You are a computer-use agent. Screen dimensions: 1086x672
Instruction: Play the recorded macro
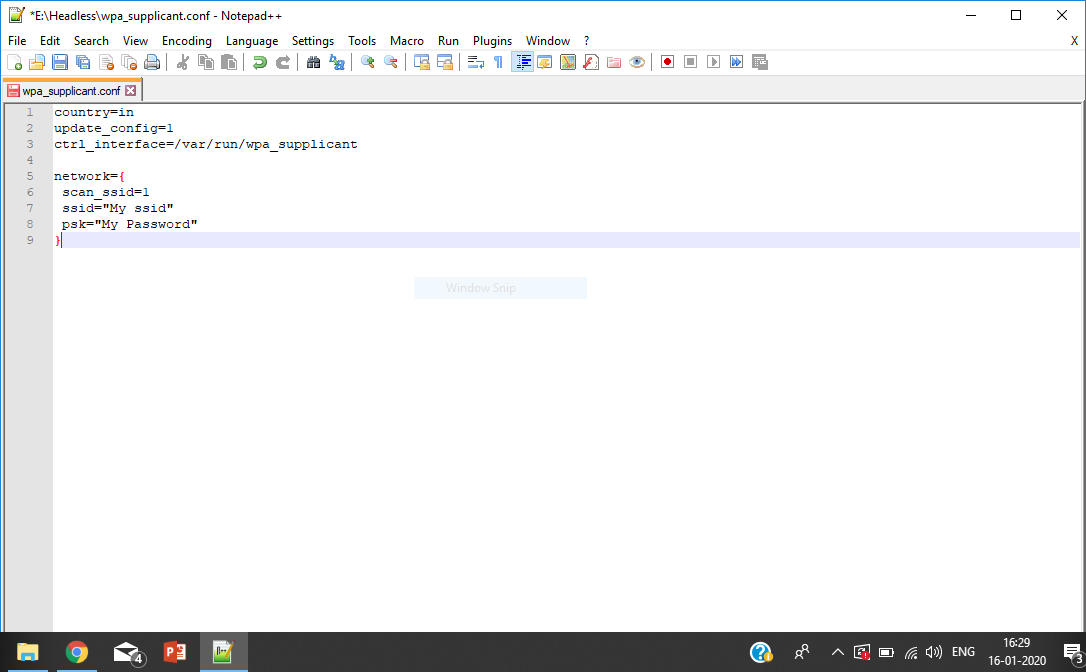713,61
